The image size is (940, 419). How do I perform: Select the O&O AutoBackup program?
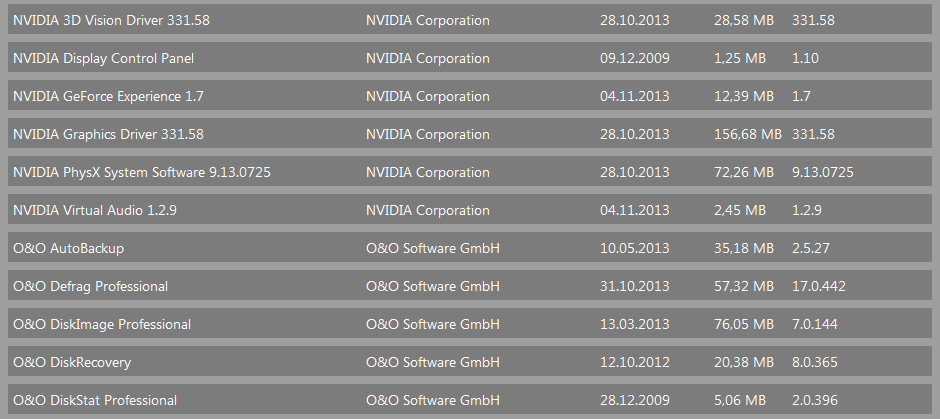point(68,248)
